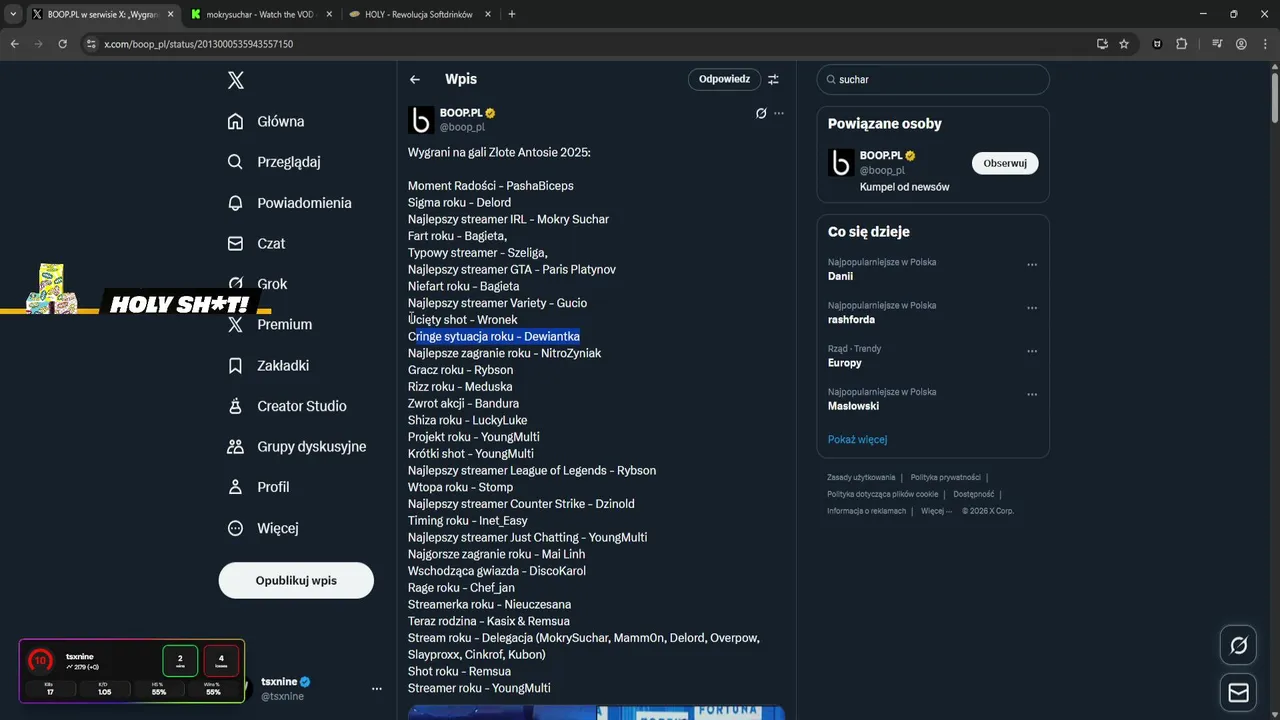The height and width of the screenshot is (720, 1280).
Task: Open the reply filter settings icon
Action: click(x=773, y=80)
